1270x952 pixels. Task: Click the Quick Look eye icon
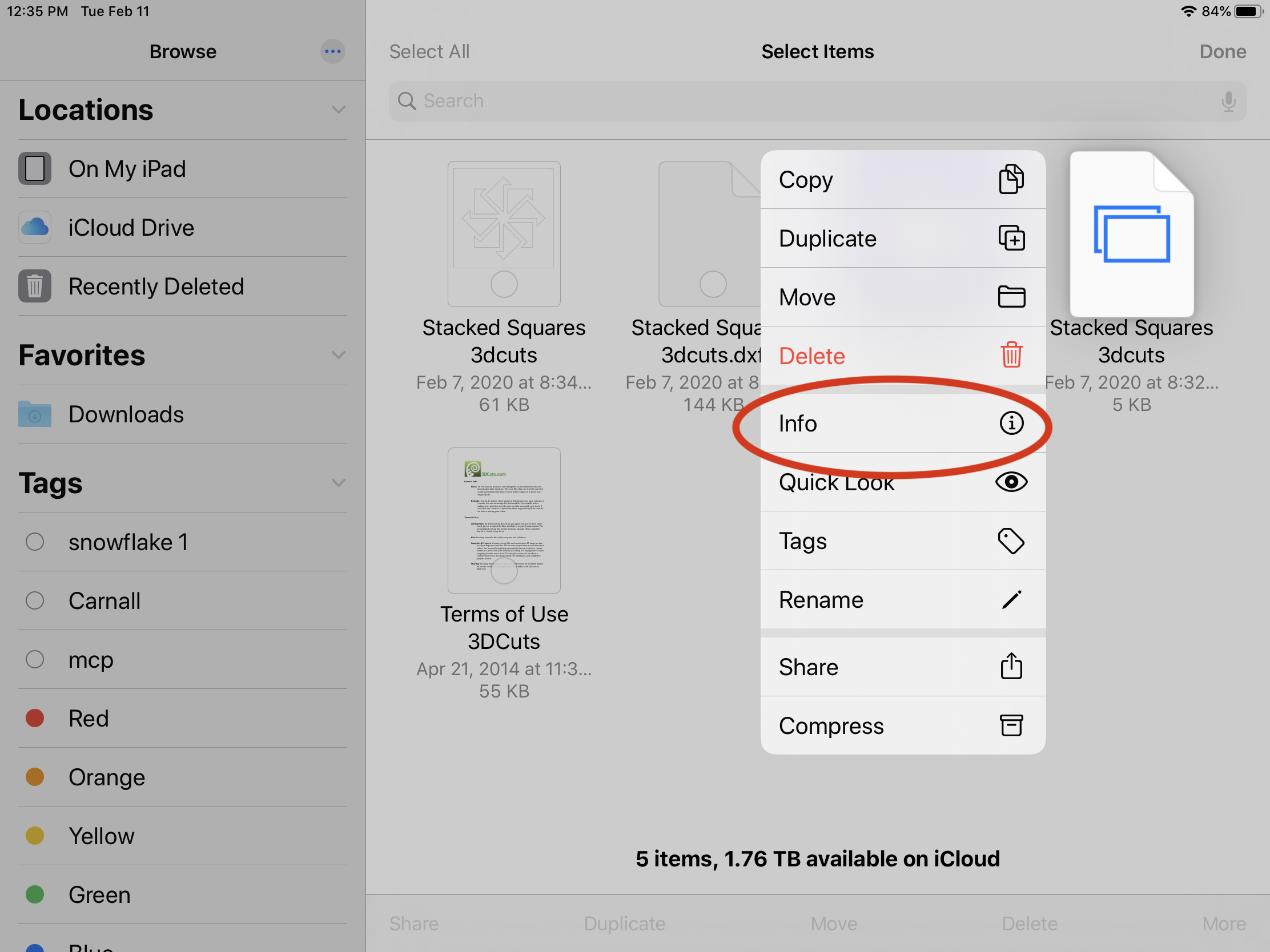pos(1011,482)
